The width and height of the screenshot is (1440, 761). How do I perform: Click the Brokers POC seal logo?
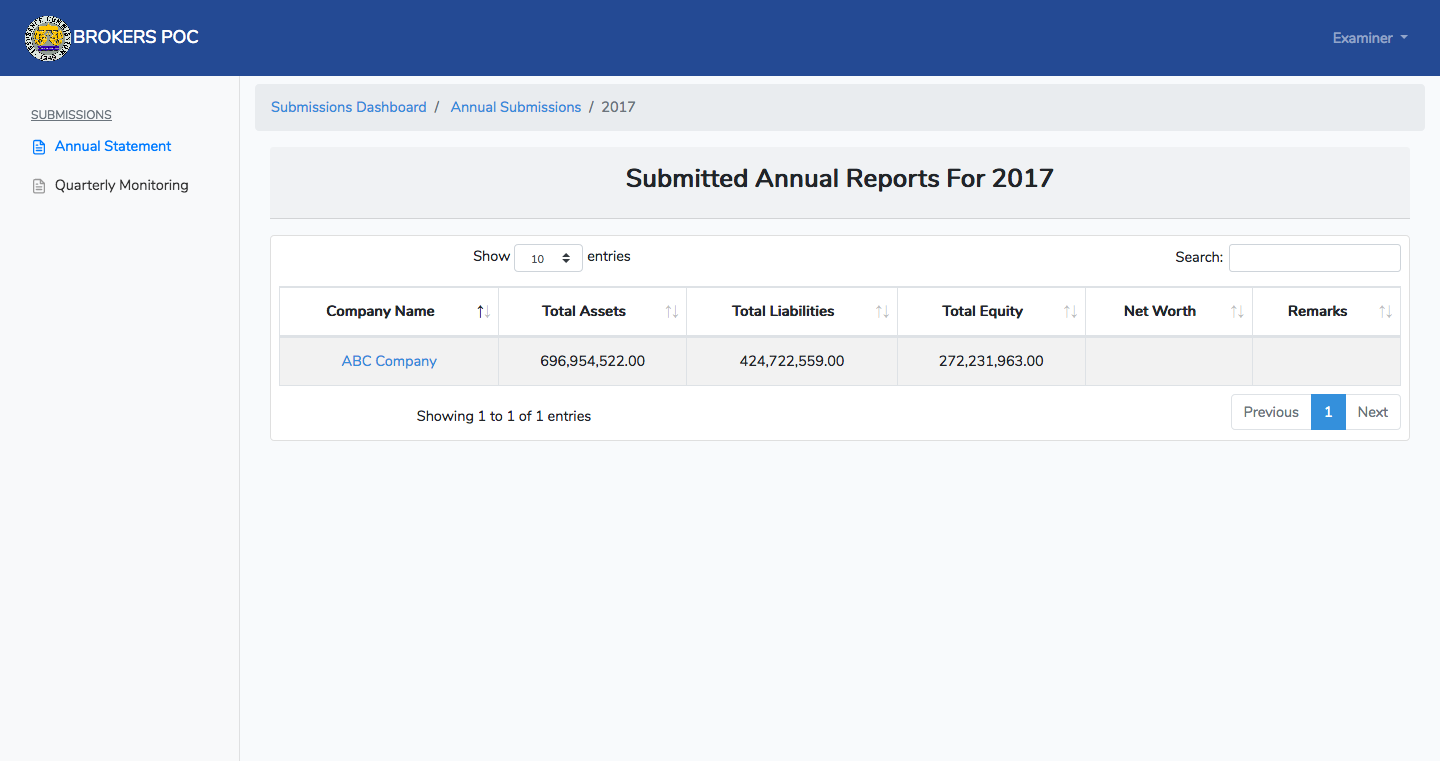[x=48, y=38]
